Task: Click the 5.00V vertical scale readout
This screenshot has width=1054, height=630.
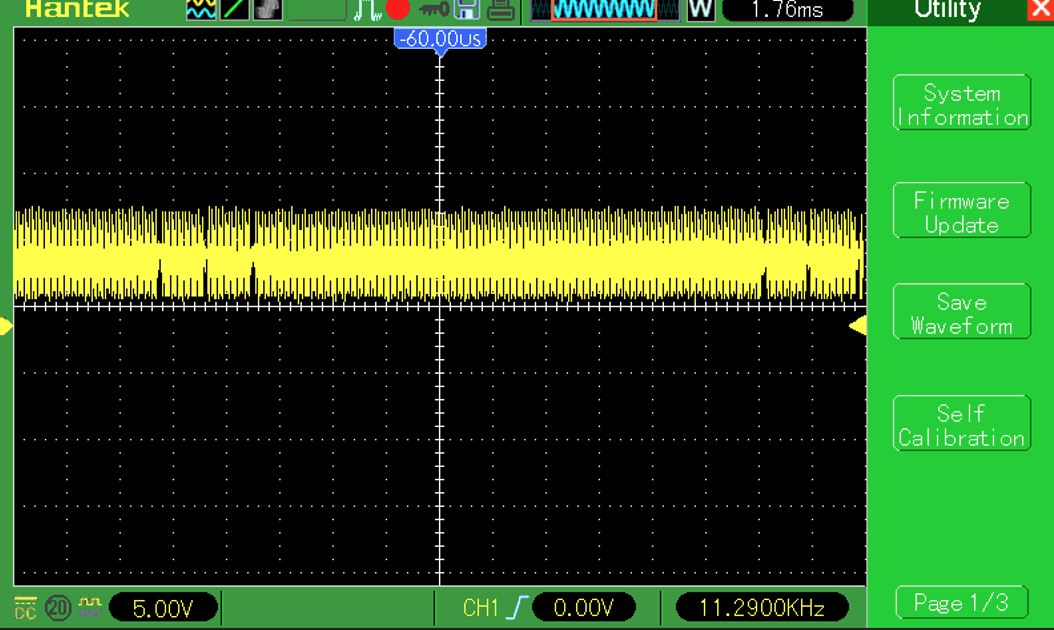Action: [162, 607]
